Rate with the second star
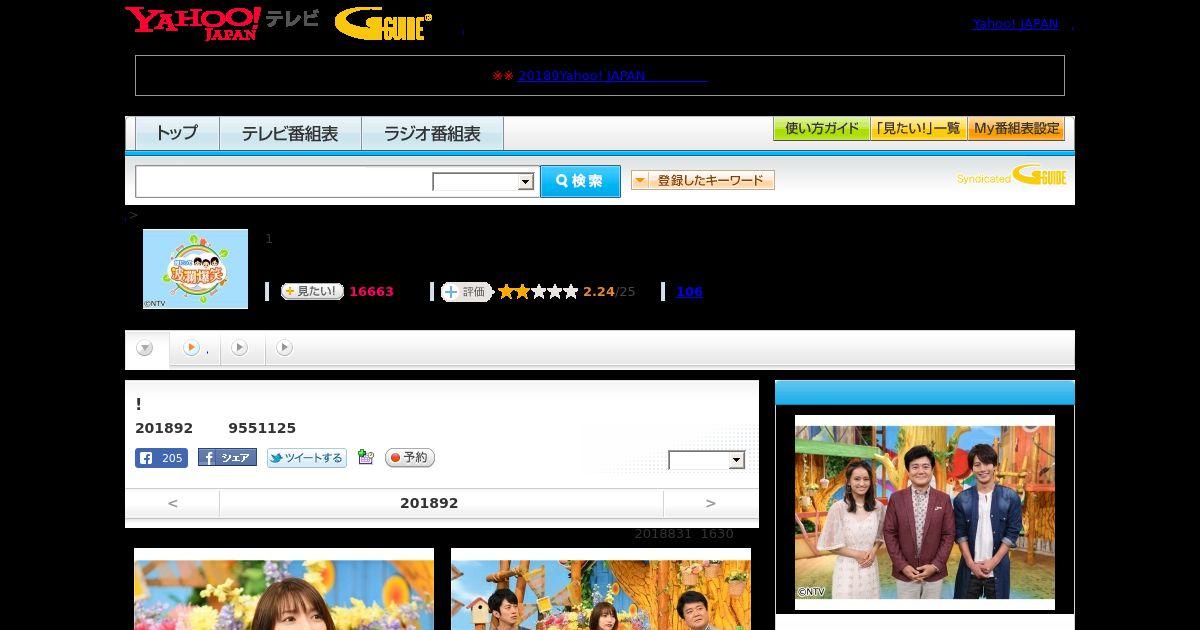 coord(522,292)
